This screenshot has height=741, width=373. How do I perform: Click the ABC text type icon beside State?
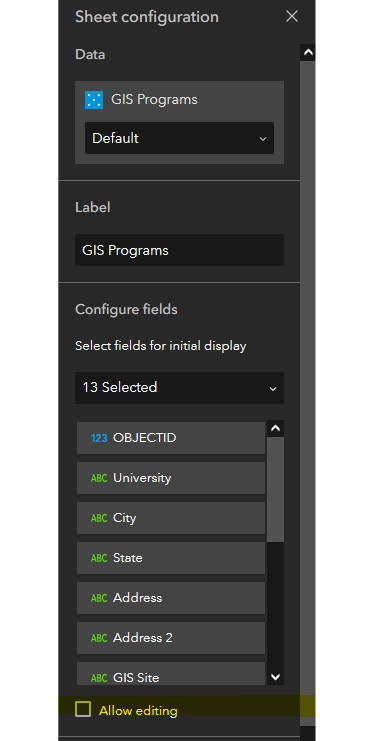(99, 558)
